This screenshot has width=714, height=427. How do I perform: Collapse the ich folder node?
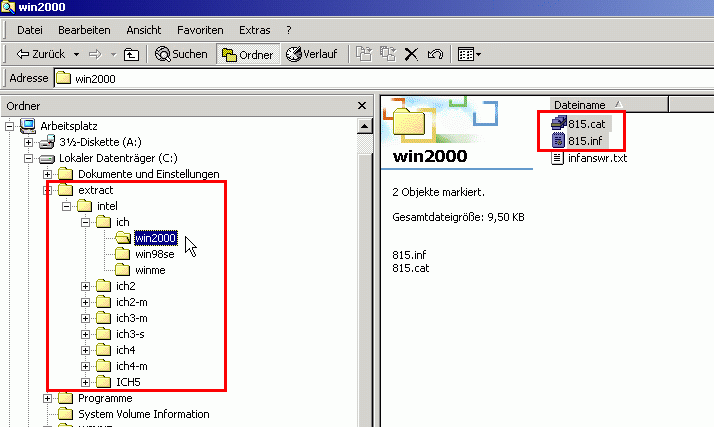[86, 222]
